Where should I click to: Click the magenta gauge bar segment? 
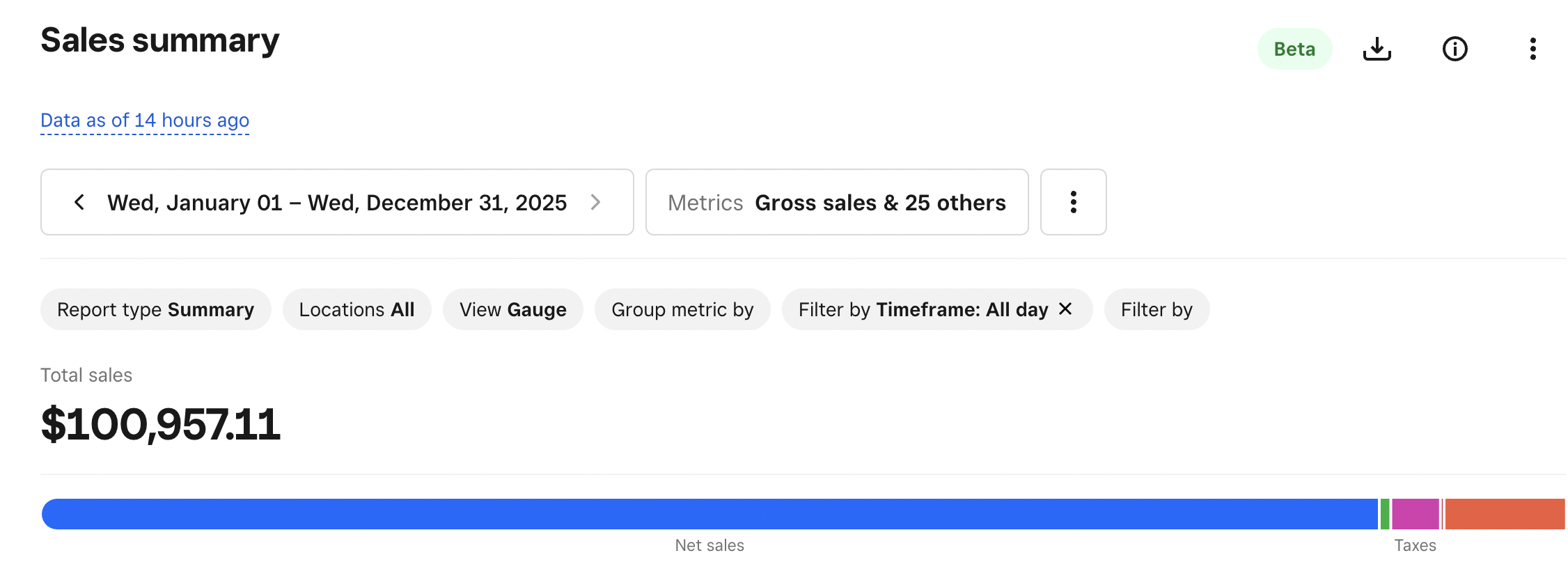1415,514
